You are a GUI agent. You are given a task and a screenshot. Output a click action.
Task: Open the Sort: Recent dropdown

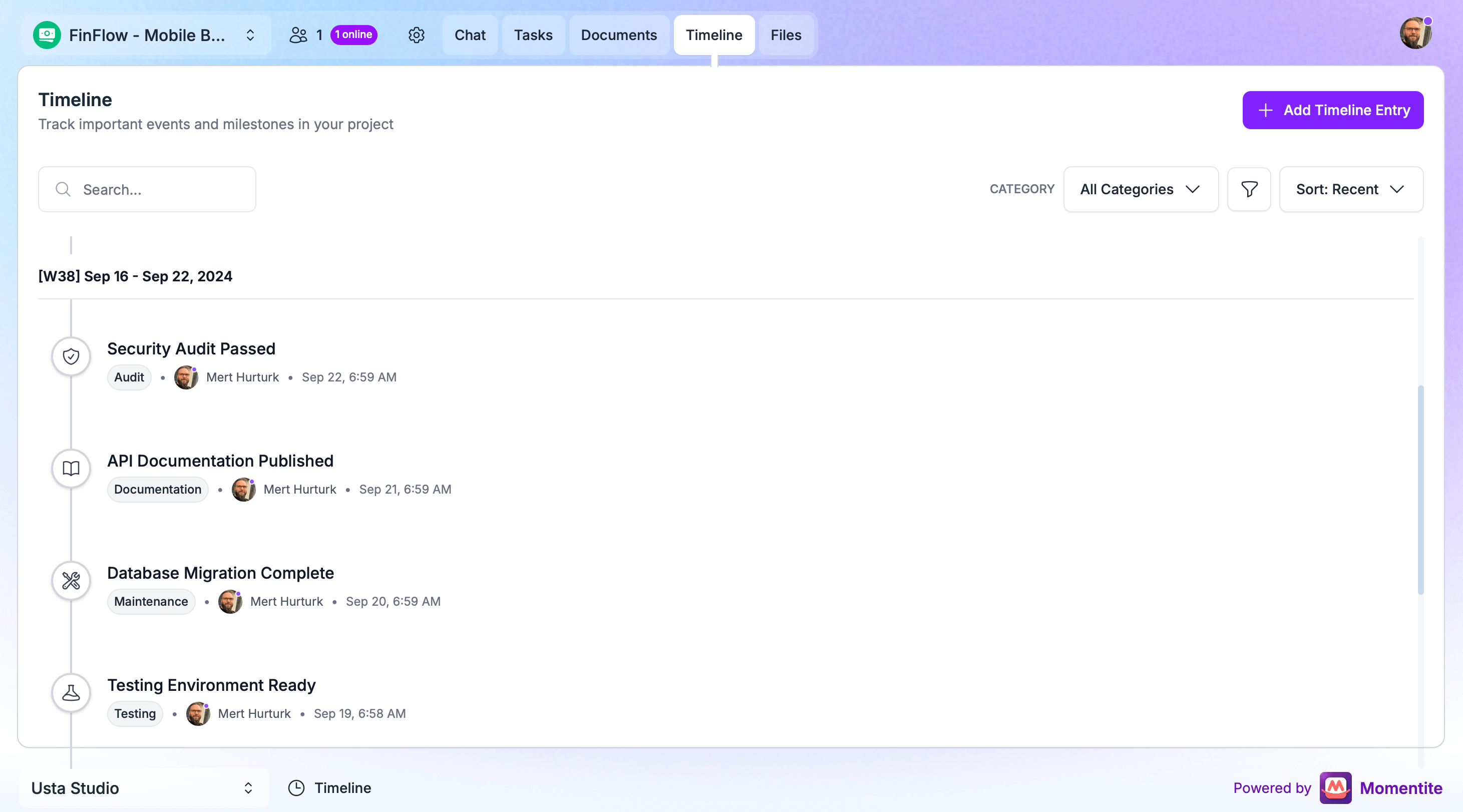coord(1350,189)
